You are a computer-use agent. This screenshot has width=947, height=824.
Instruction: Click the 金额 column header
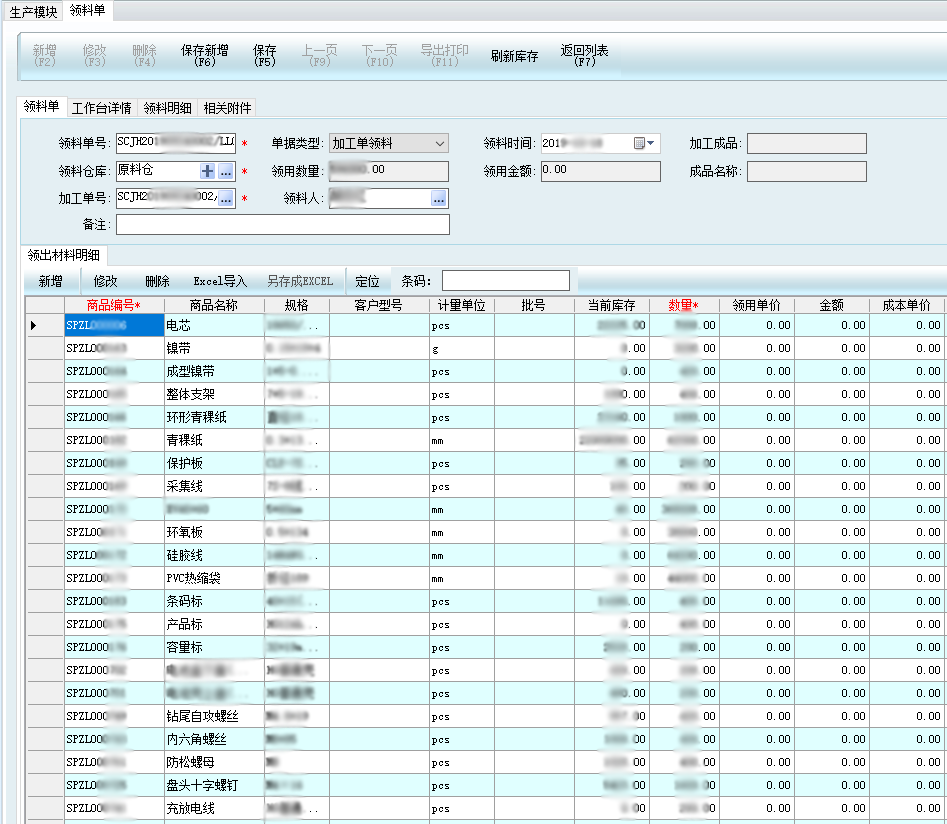[x=832, y=306]
